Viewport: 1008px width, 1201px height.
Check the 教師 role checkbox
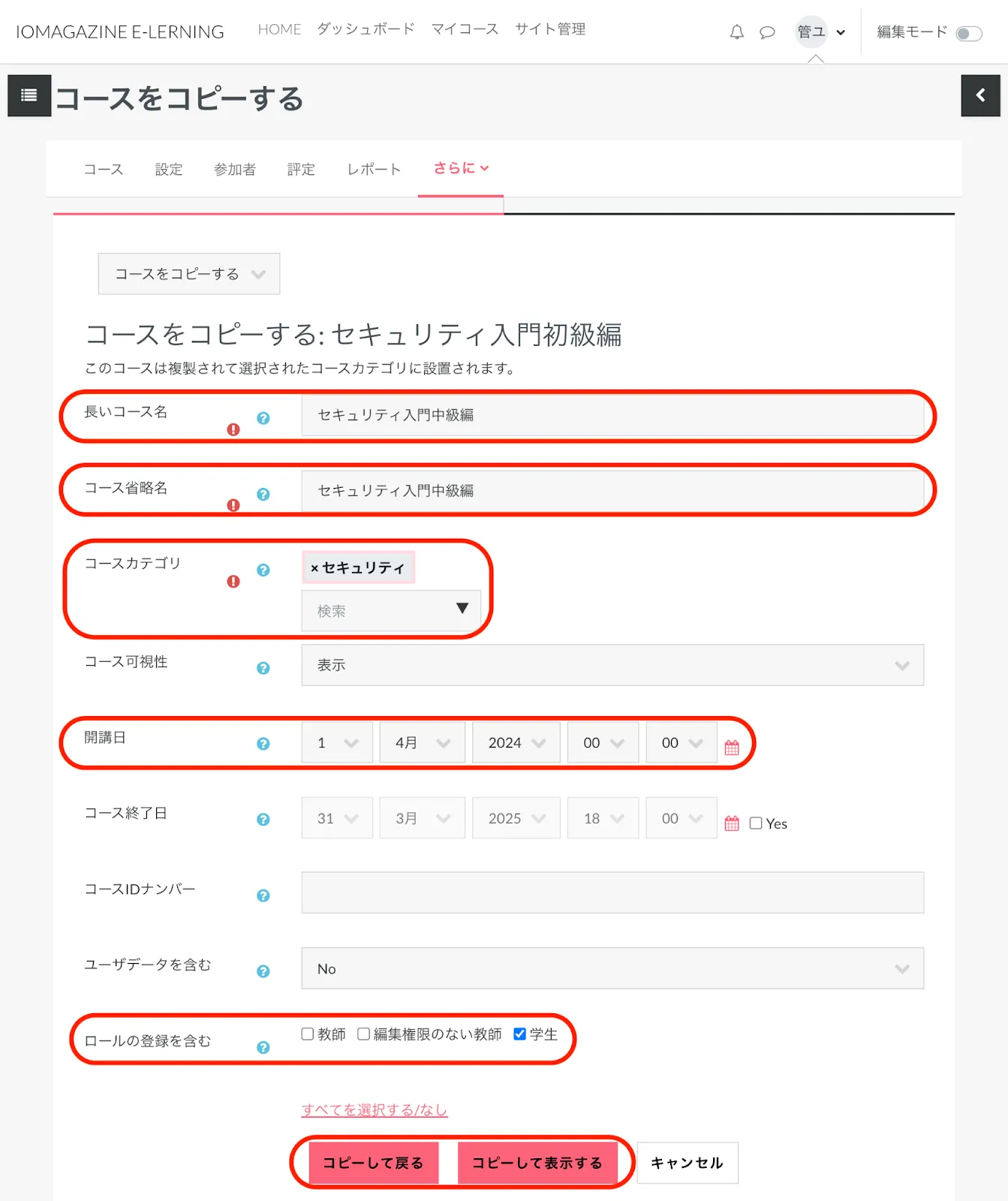[x=308, y=1034]
